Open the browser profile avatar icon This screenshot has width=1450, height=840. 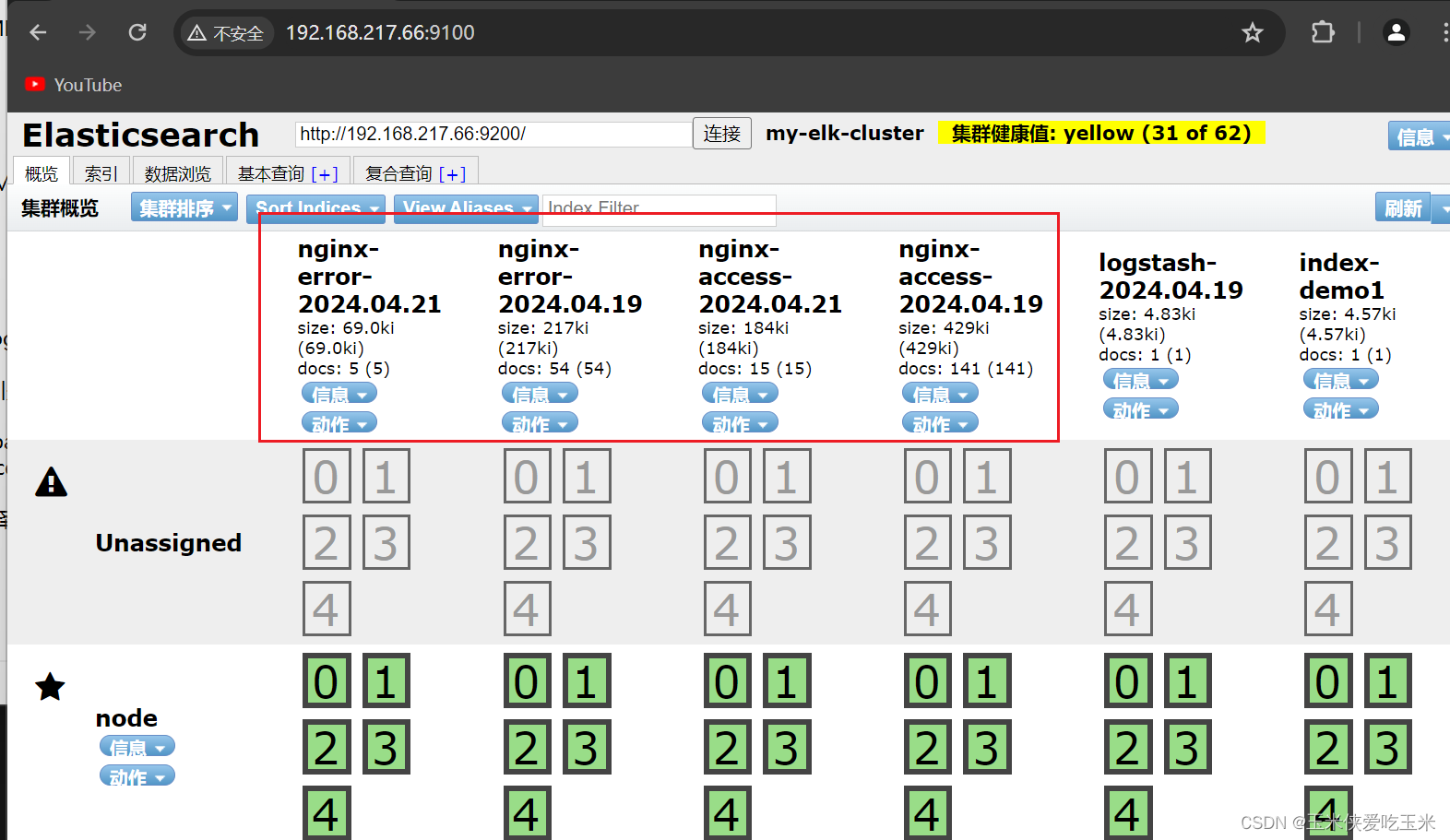(x=1397, y=33)
